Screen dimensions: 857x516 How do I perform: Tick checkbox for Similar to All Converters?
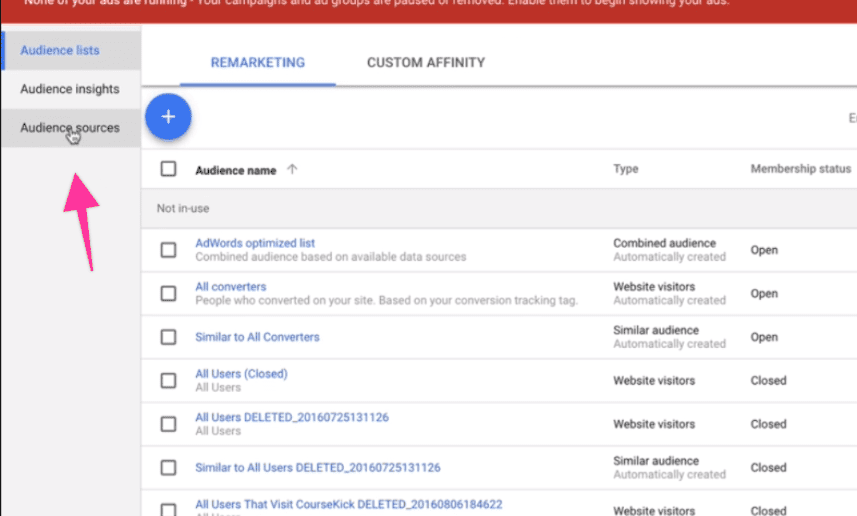click(x=168, y=337)
